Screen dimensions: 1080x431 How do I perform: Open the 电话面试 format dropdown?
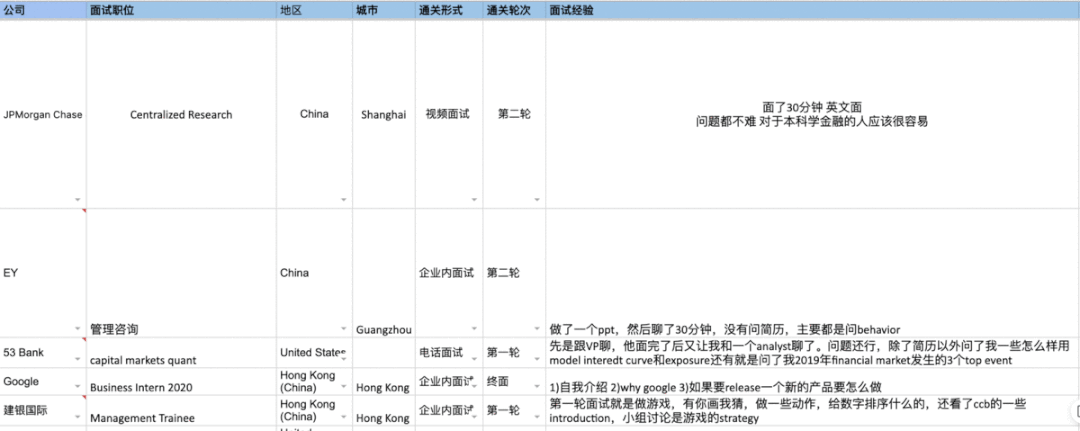tap(474, 359)
